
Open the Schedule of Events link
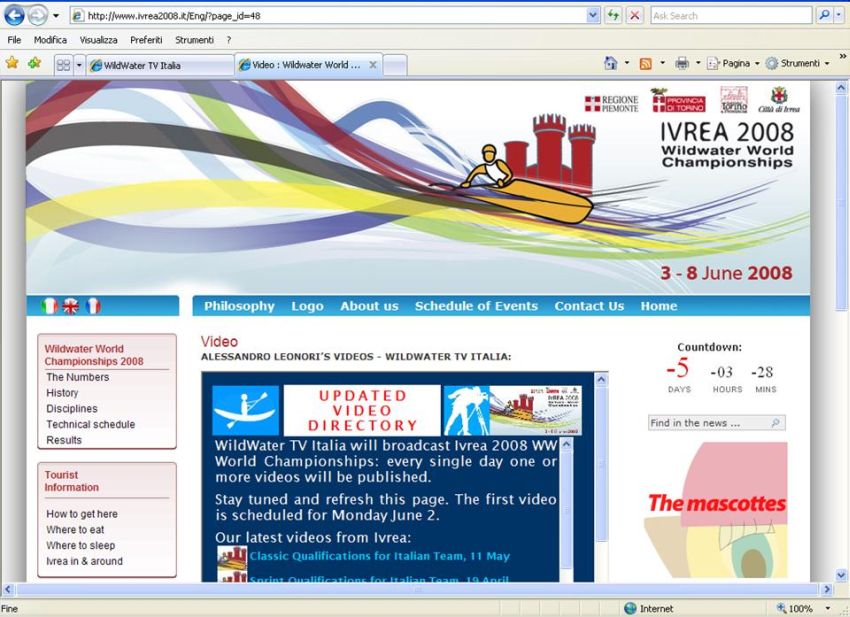click(x=476, y=306)
